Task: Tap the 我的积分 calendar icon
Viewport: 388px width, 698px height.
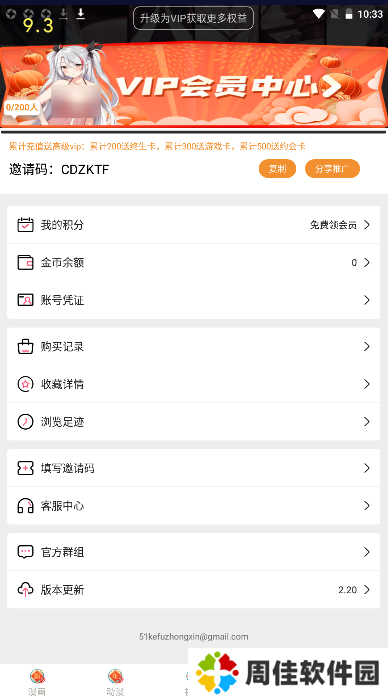Action: pyautogui.click(x=25, y=225)
